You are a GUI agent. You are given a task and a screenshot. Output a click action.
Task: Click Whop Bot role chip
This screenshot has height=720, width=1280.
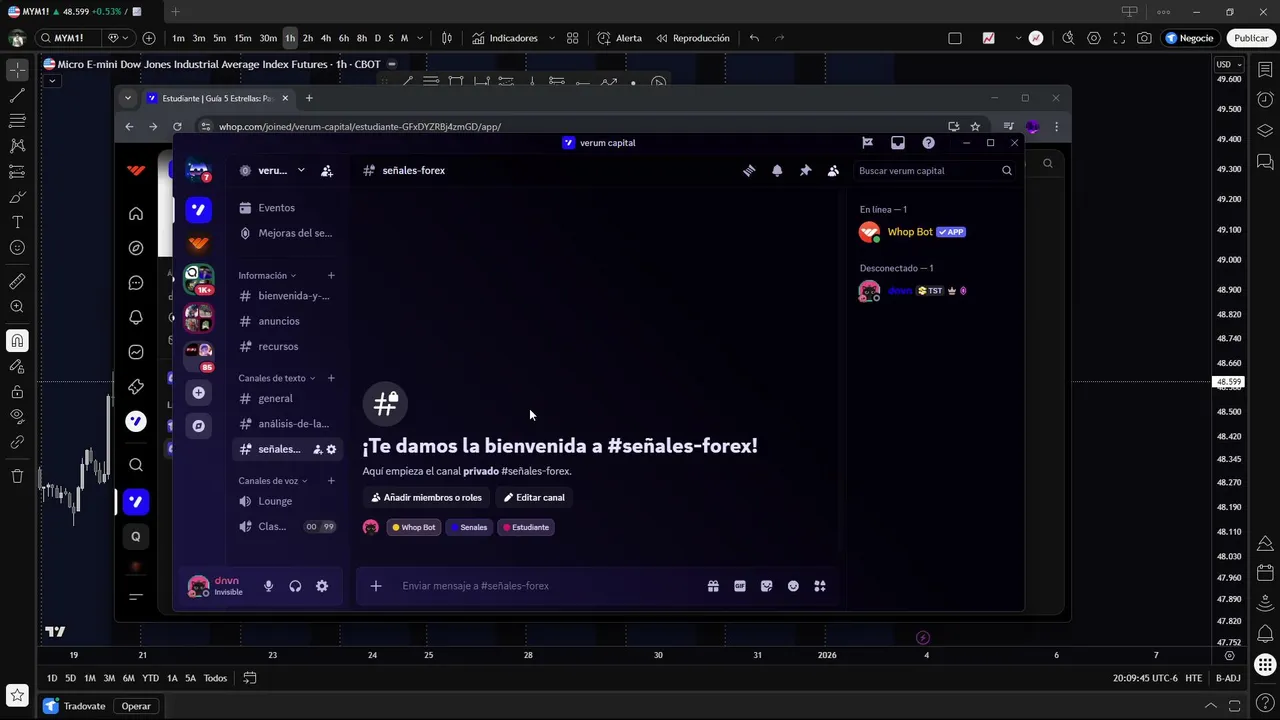coord(414,527)
